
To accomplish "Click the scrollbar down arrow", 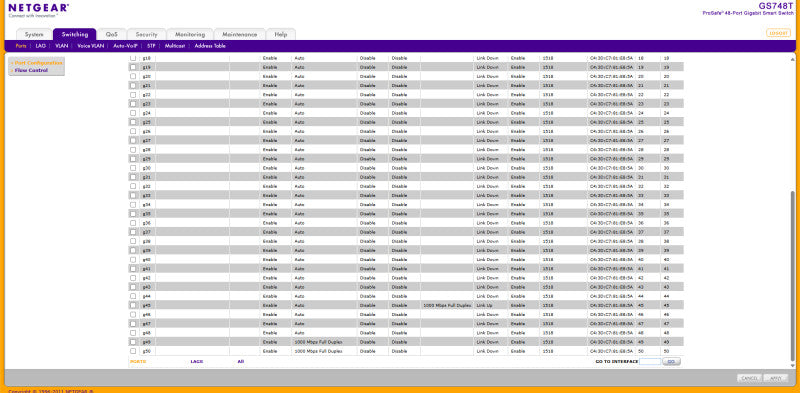I will coord(792,365).
